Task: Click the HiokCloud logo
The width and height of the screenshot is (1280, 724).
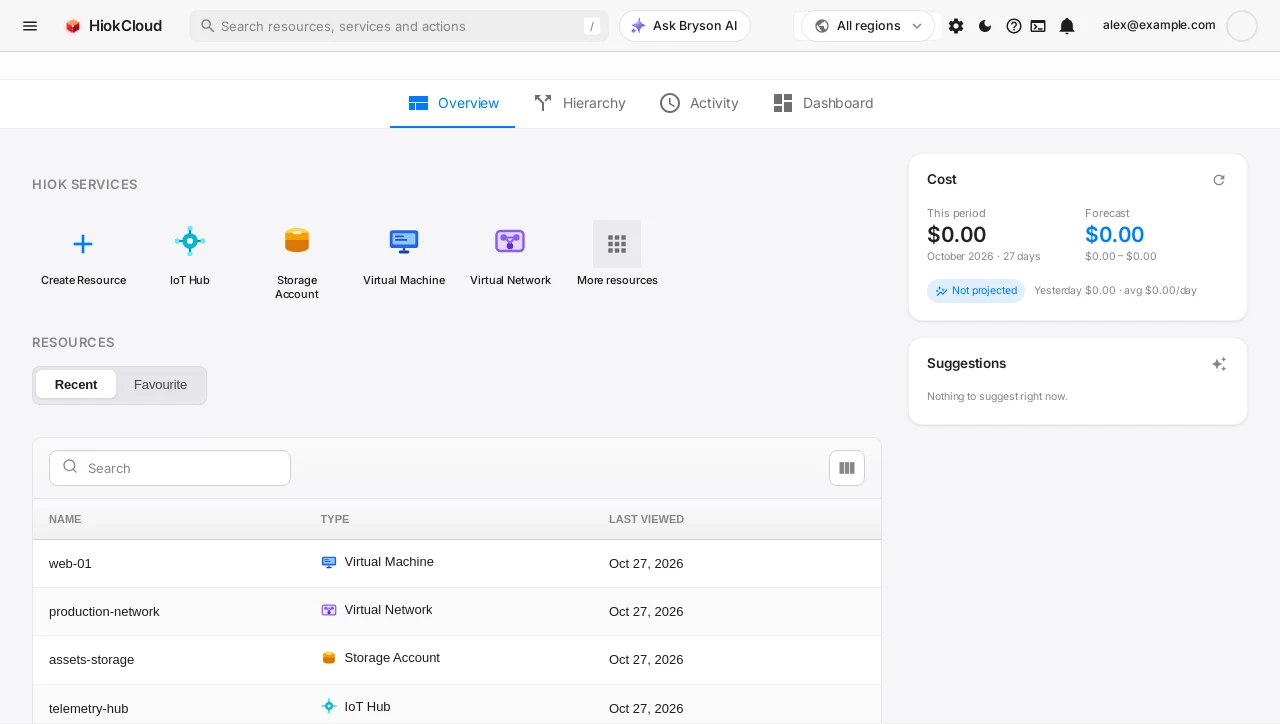Action: [x=113, y=26]
